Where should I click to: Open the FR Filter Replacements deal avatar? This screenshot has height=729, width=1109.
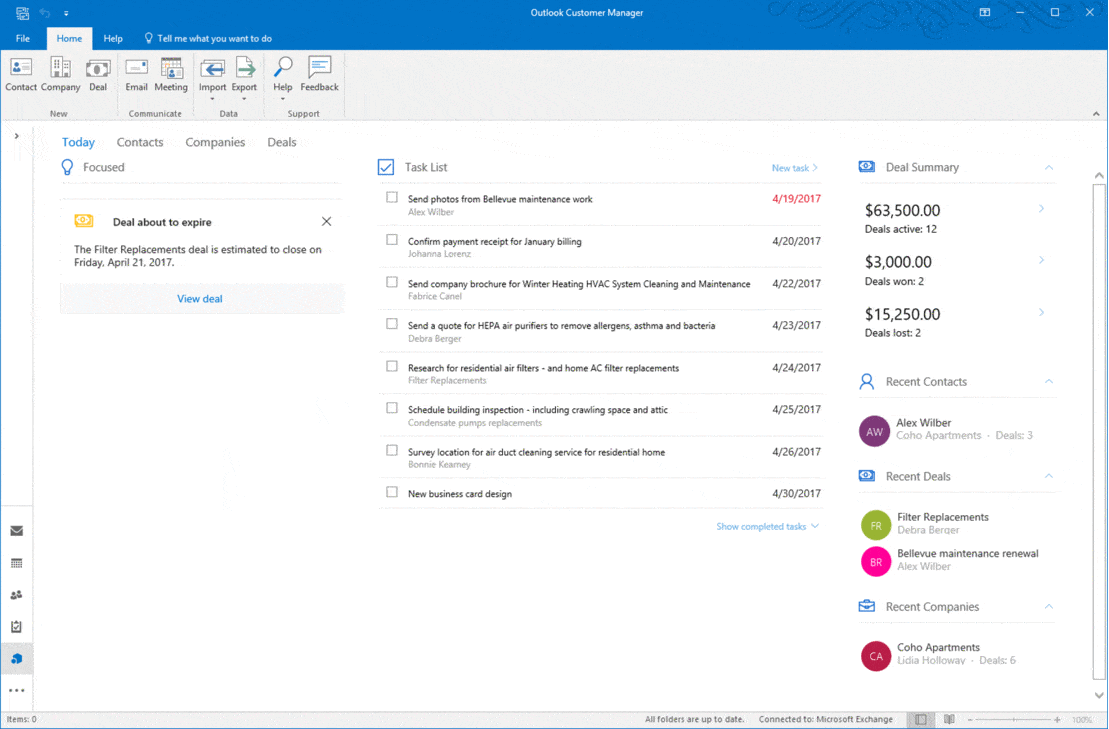[x=876, y=525]
